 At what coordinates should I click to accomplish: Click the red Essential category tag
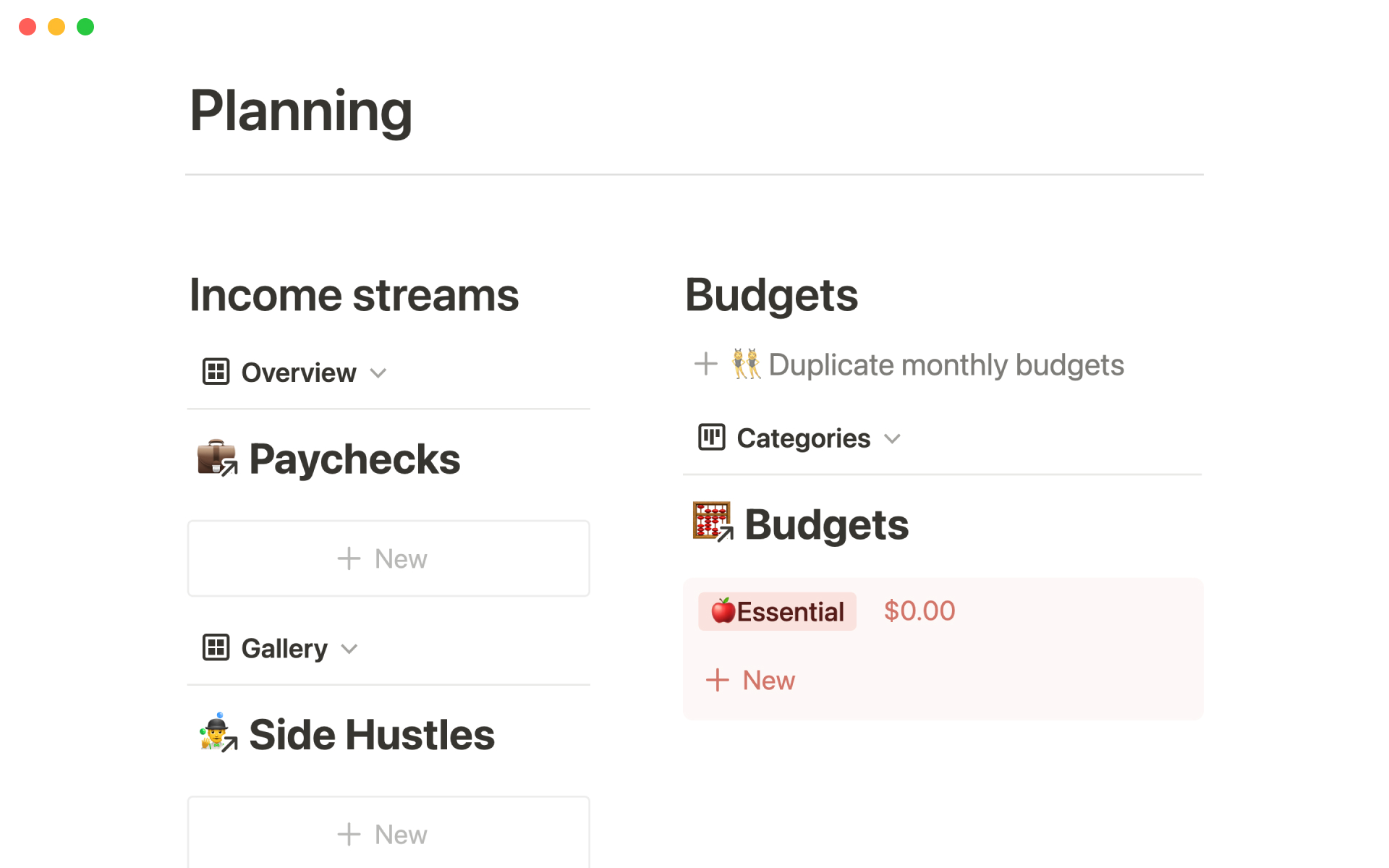coord(777,612)
